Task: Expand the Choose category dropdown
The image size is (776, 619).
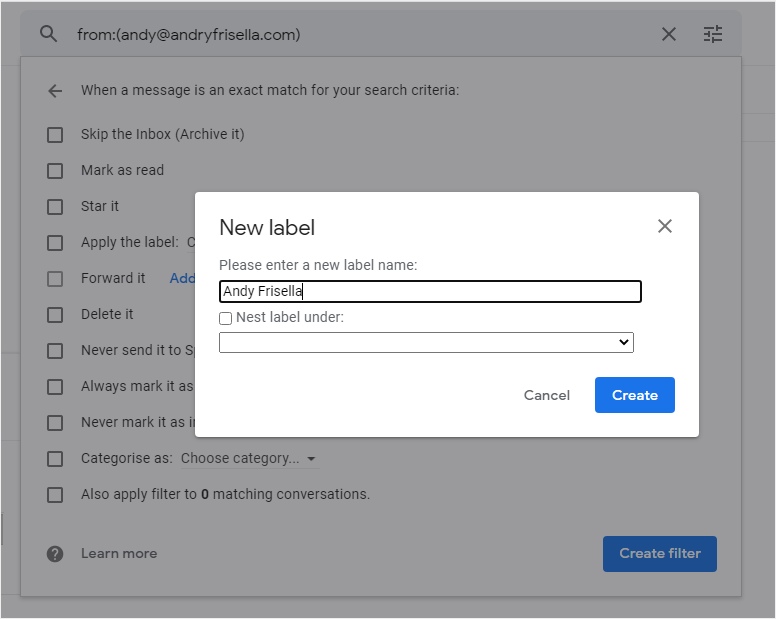Action: (x=248, y=458)
